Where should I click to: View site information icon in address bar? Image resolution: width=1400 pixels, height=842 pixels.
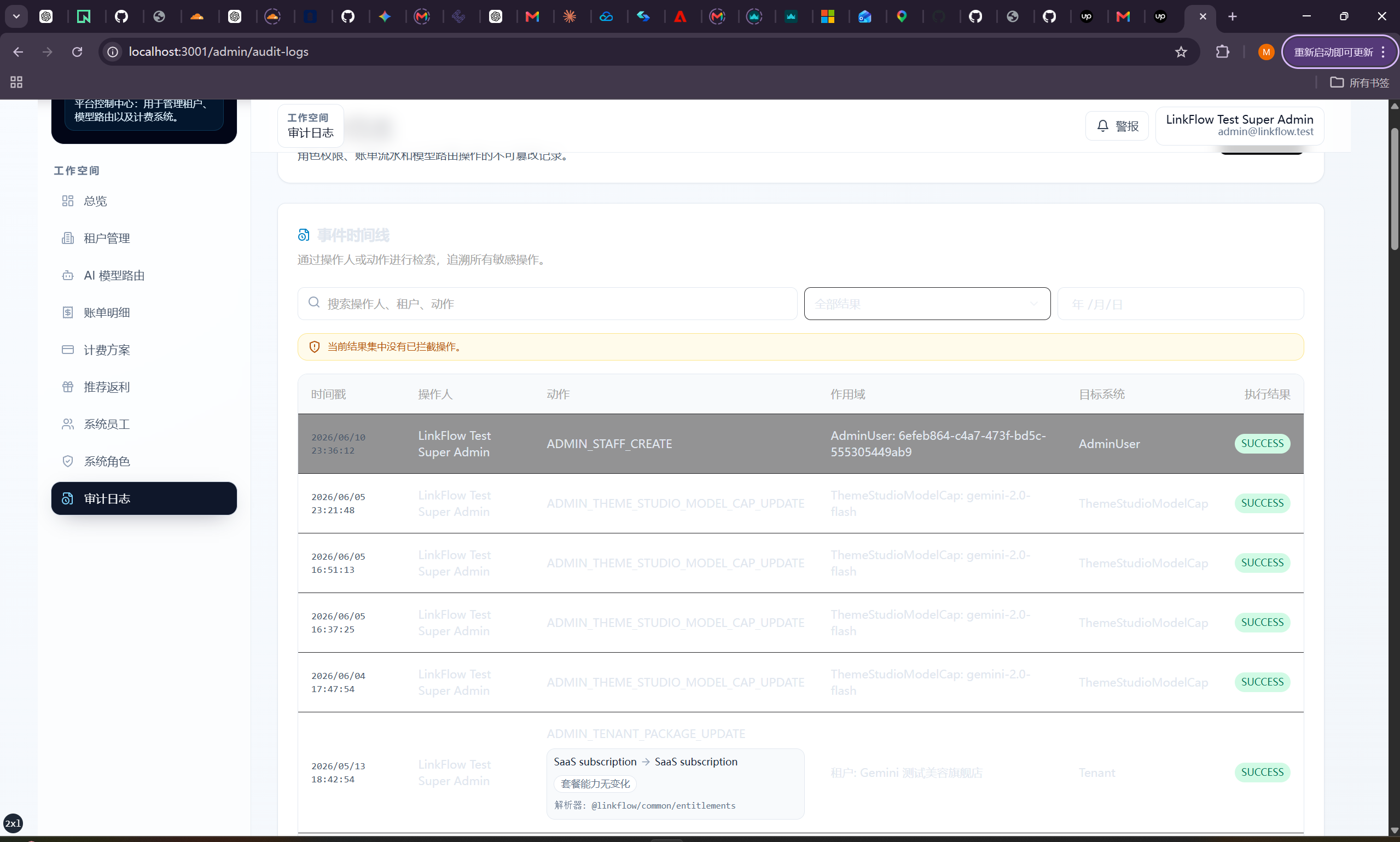(113, 51)
